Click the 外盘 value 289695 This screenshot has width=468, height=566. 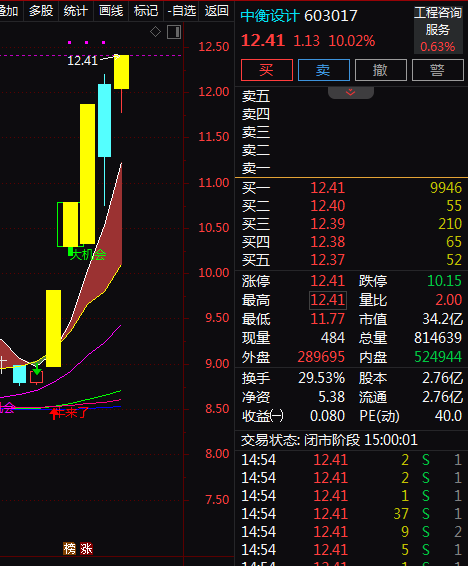[x=321, y=357]
